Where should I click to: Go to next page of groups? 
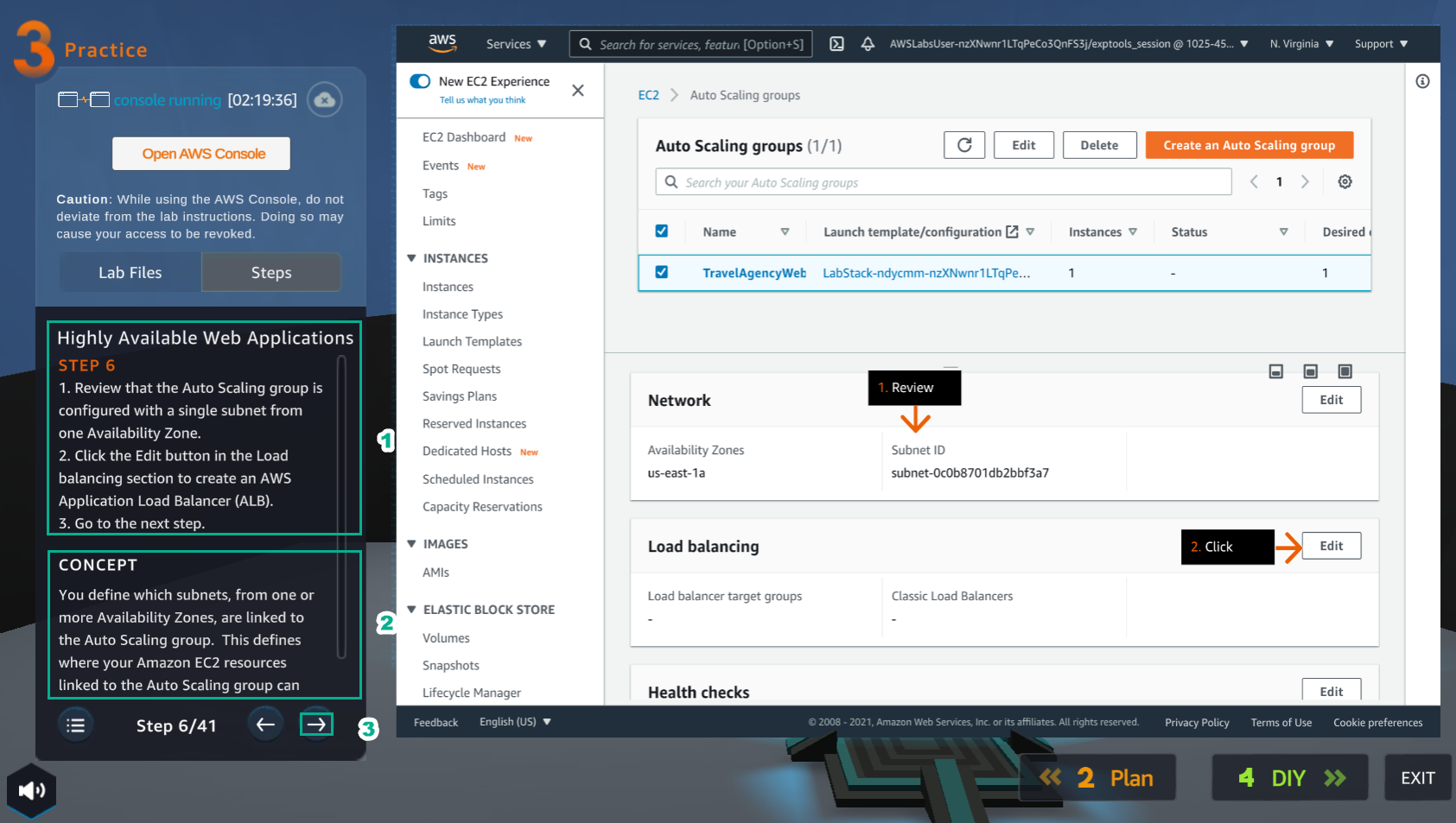tap(1305, 181)
